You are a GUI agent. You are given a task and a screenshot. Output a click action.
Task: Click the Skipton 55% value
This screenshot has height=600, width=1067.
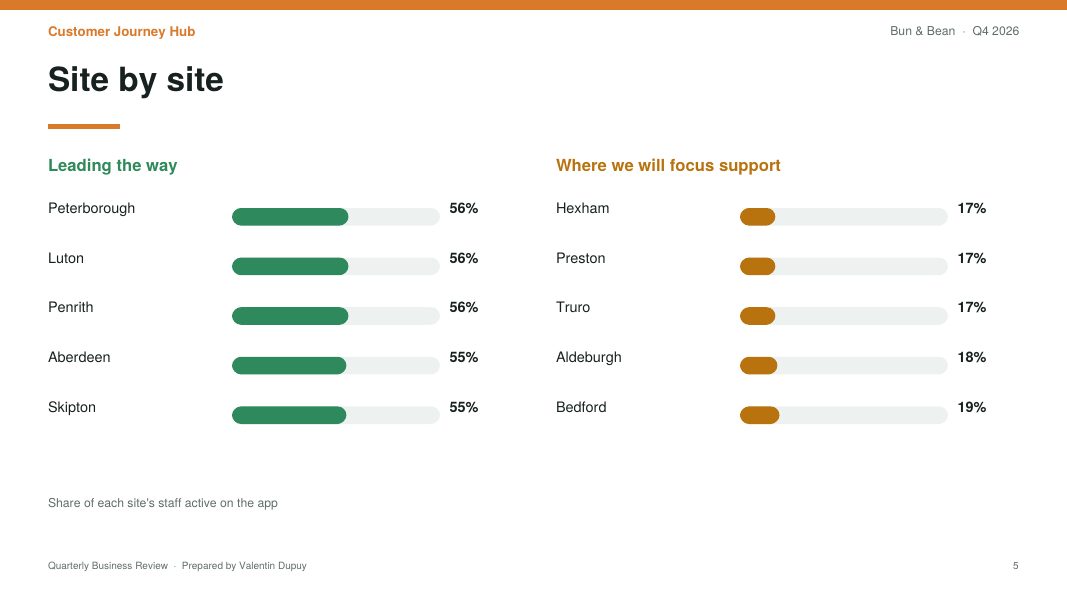click(463, 407)
